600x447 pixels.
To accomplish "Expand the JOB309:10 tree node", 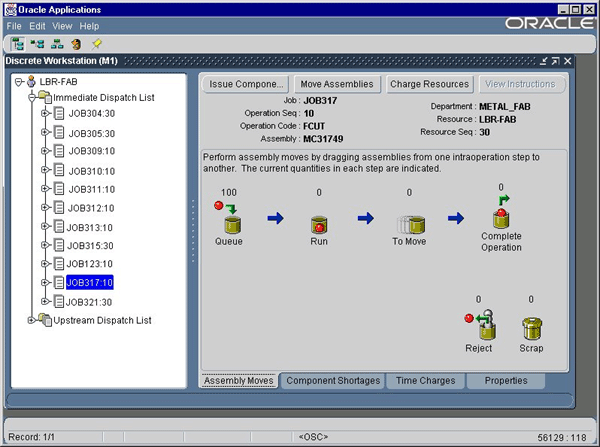I will click(45, 151).
